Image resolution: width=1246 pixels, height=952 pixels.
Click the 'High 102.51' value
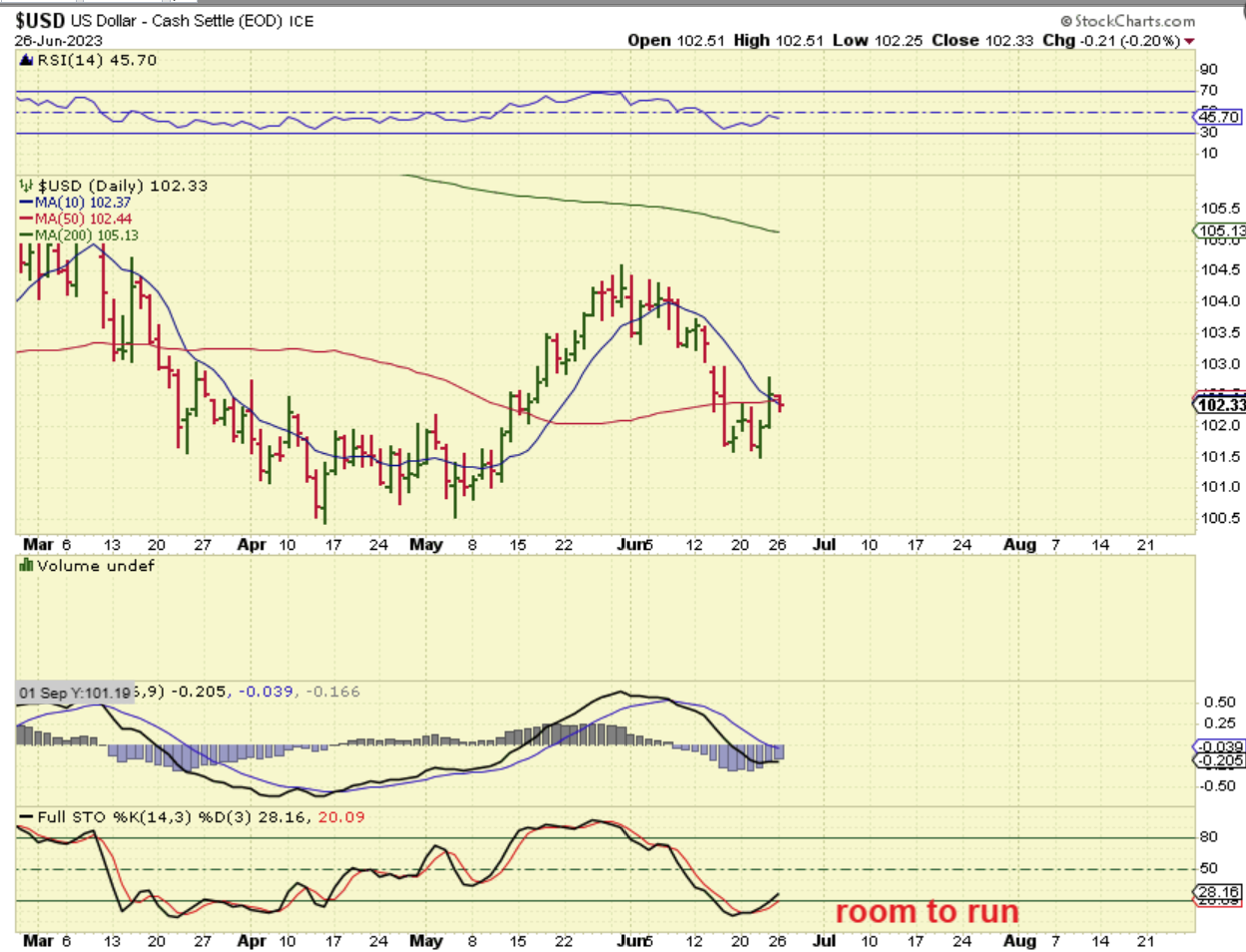tap(779, 41)
